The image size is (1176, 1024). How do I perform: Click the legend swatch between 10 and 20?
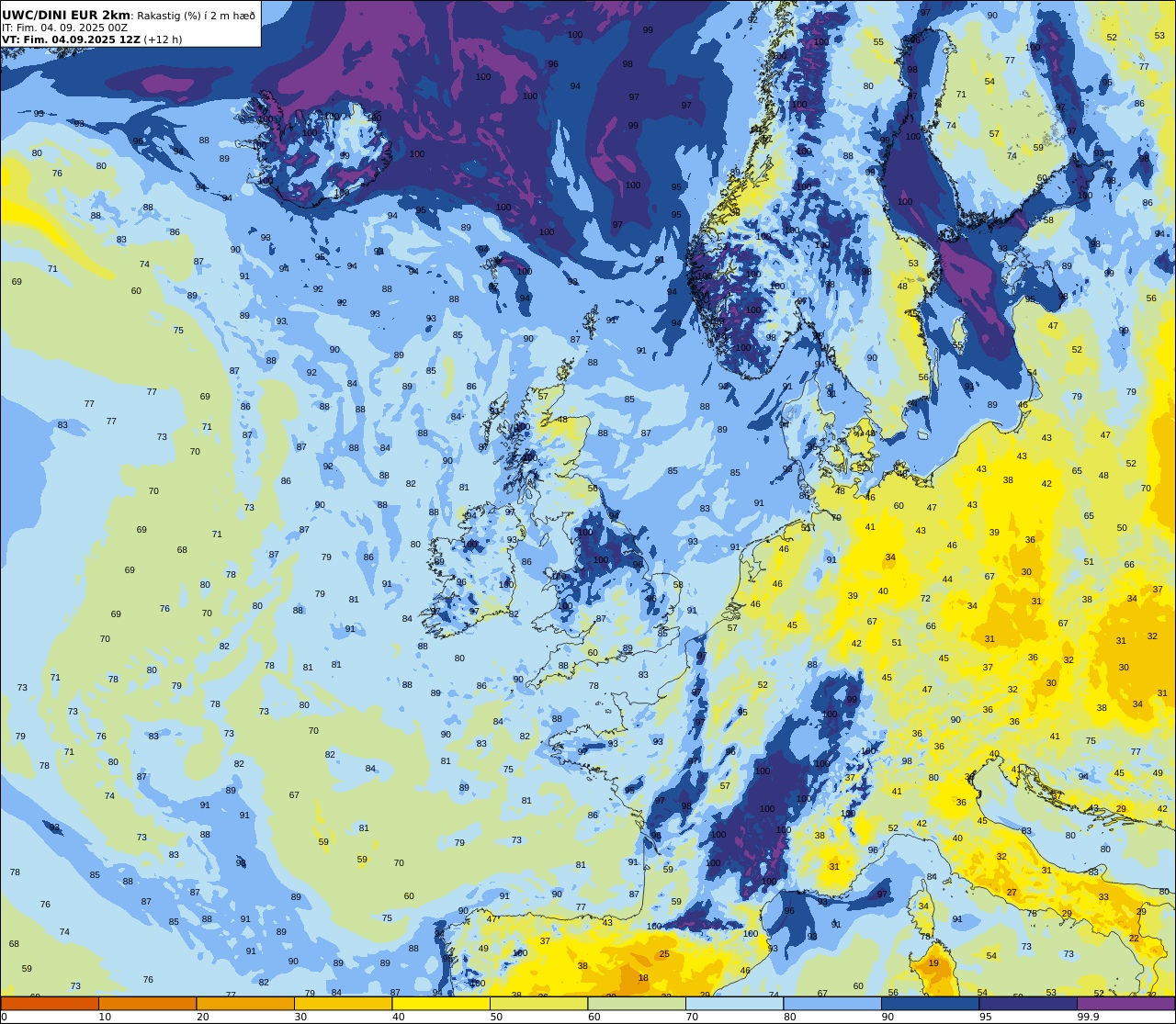(x=147, y=1004)
